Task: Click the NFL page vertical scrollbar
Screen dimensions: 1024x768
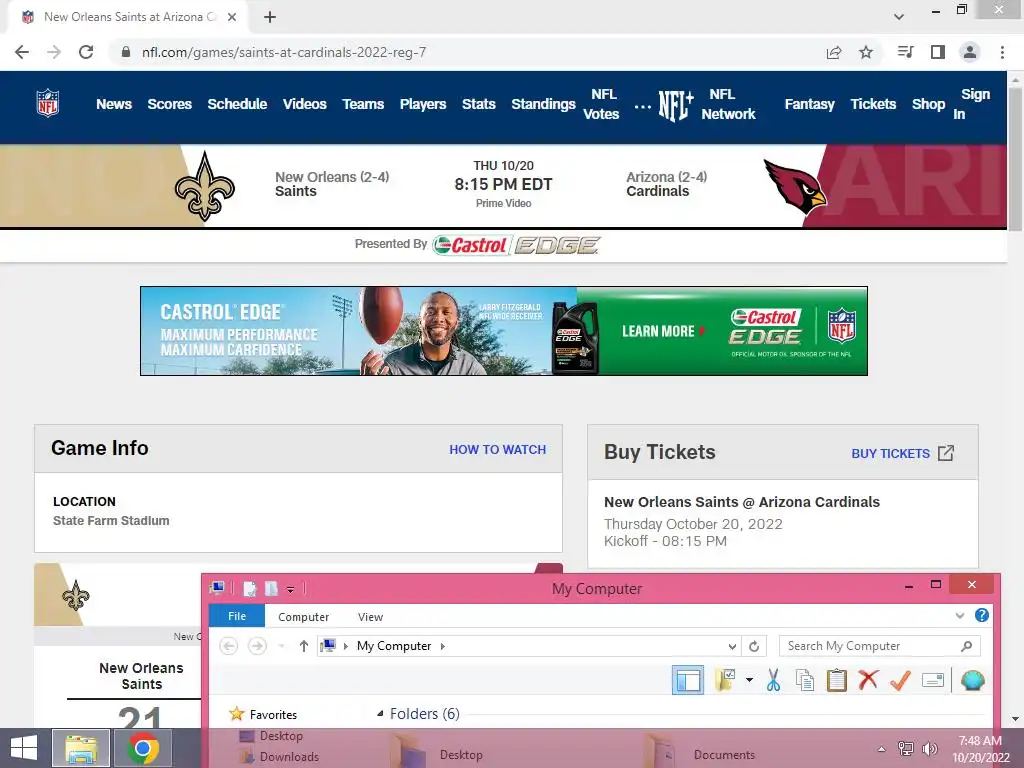Action: 1015,159
